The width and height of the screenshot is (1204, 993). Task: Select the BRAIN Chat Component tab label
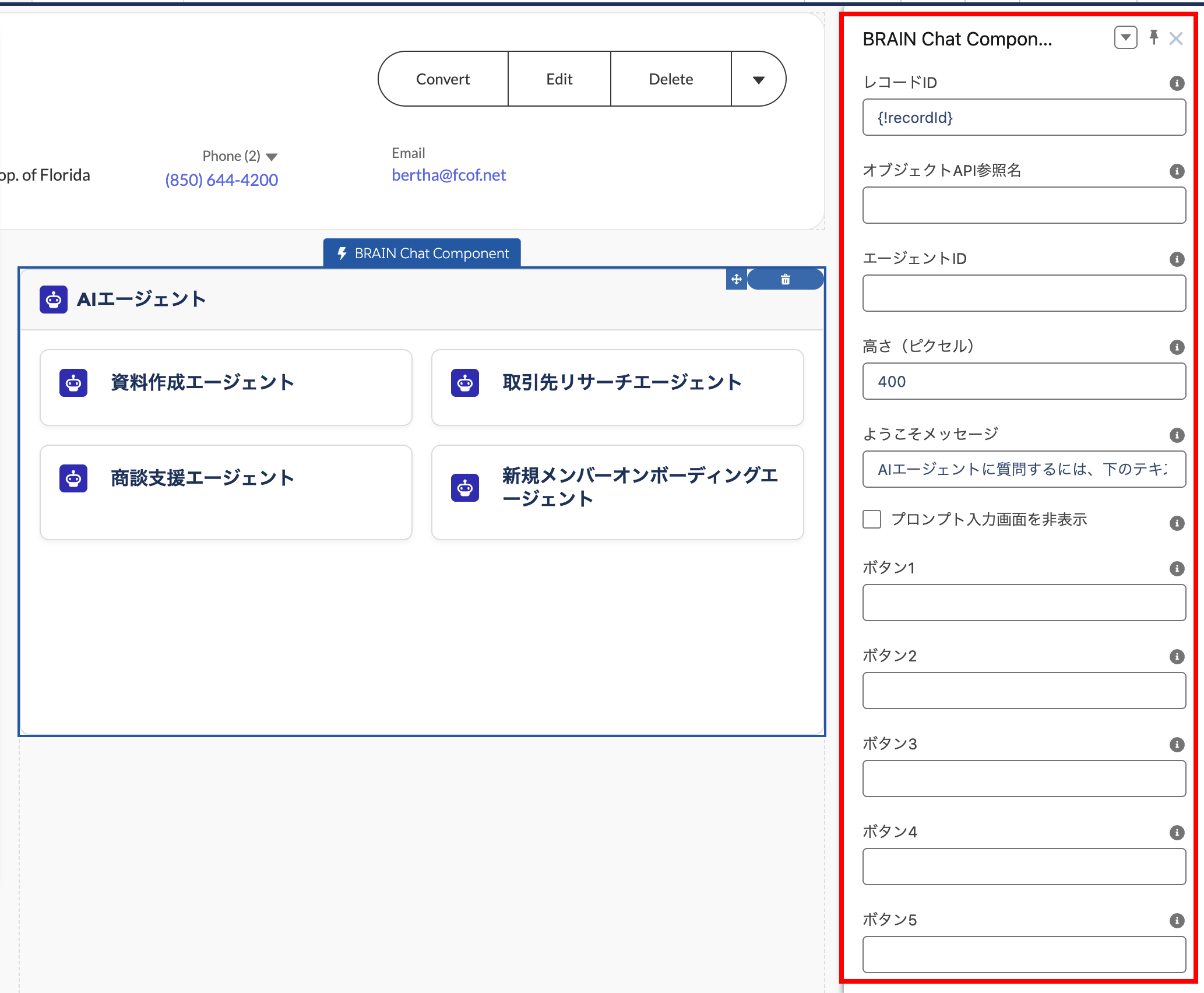422,253
